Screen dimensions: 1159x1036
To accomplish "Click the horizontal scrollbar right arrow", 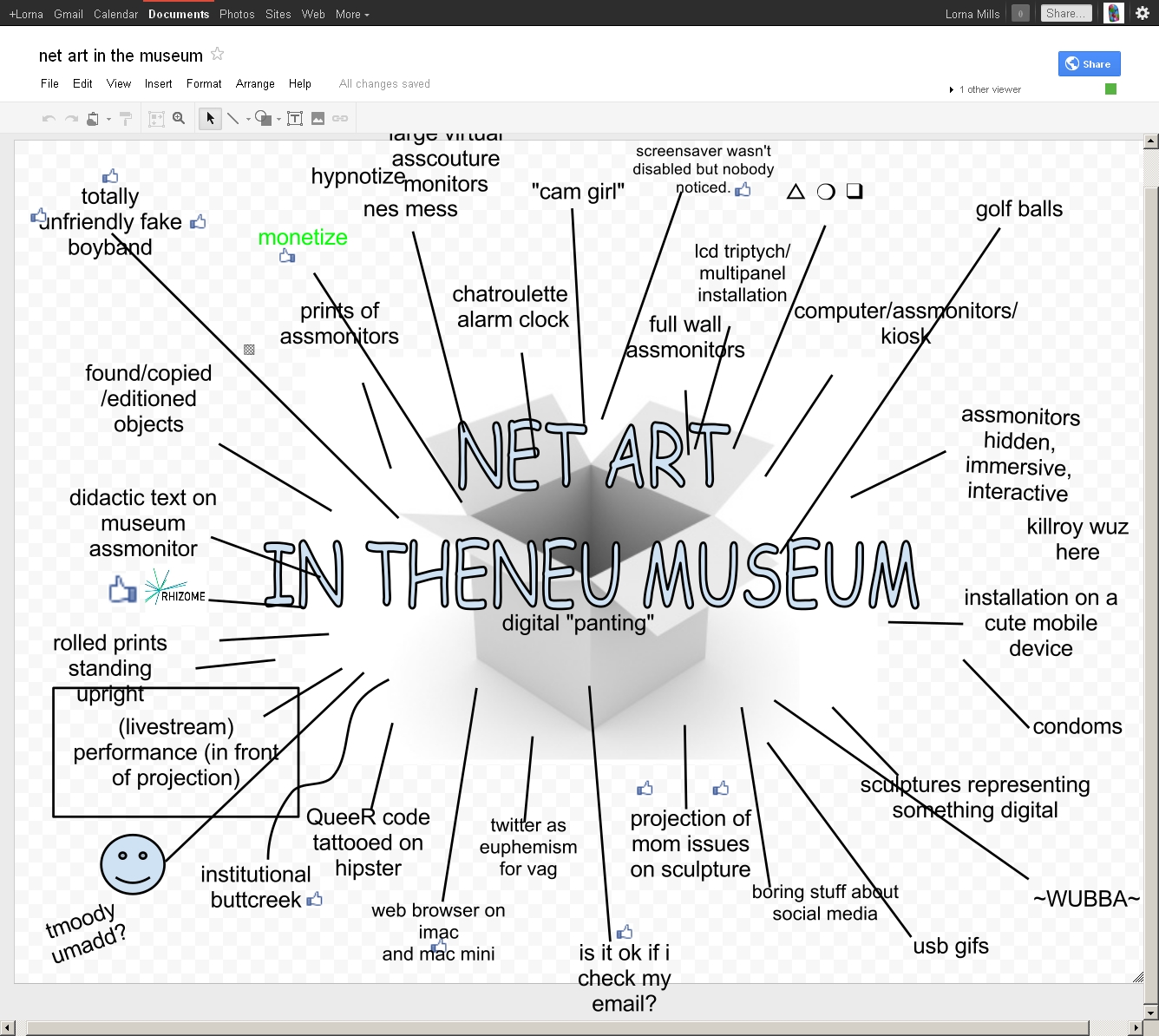I will point(1135,1028).
